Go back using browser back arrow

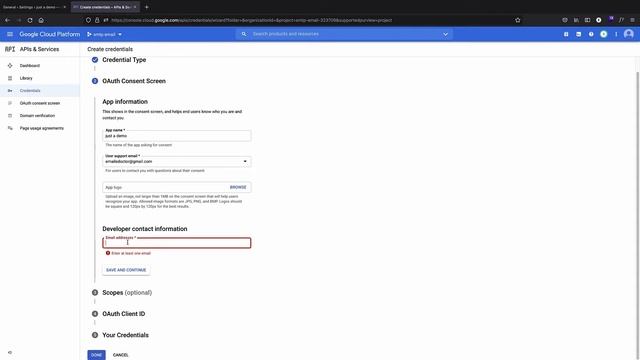(7, 20)
